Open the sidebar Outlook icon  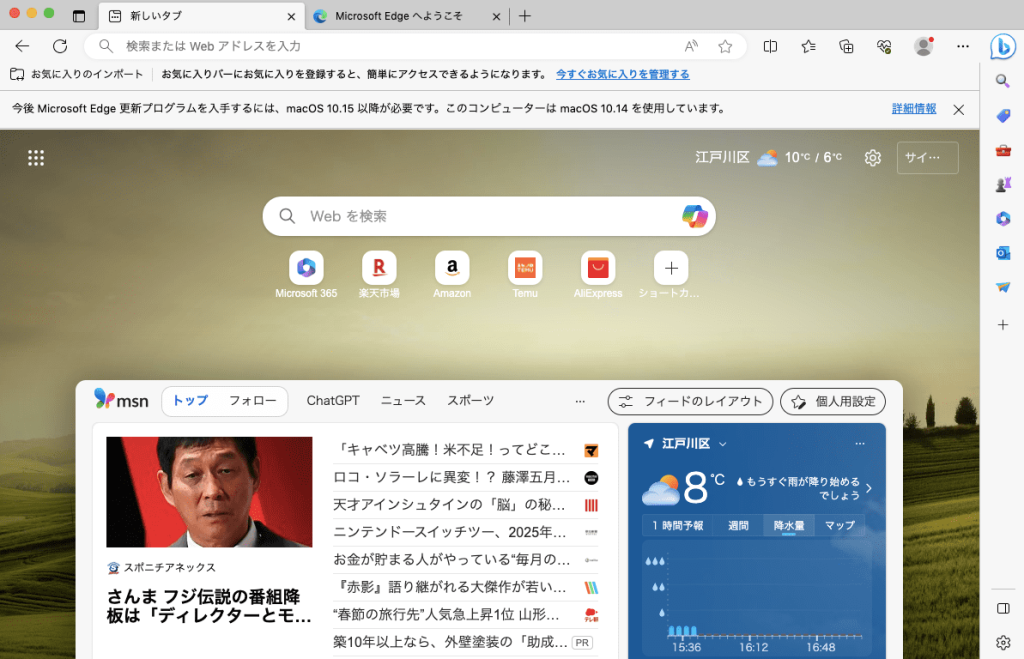point(1003,253)
